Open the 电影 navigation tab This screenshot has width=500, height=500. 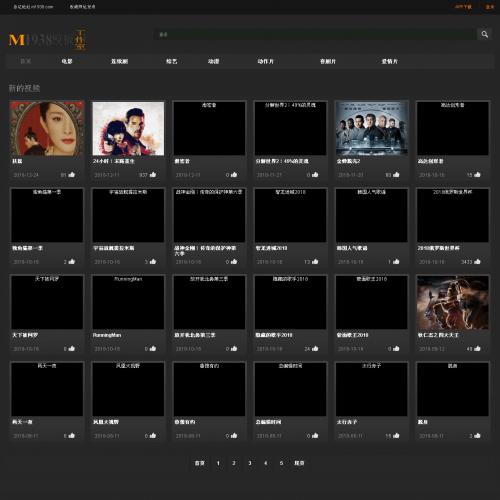coord(67,61)
